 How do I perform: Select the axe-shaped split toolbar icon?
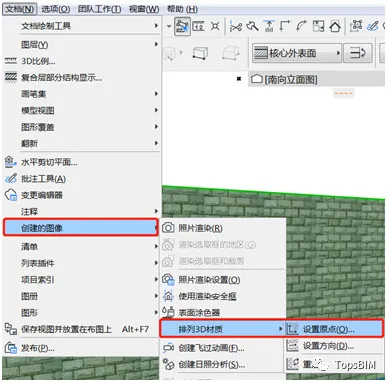tap(252, 26)
